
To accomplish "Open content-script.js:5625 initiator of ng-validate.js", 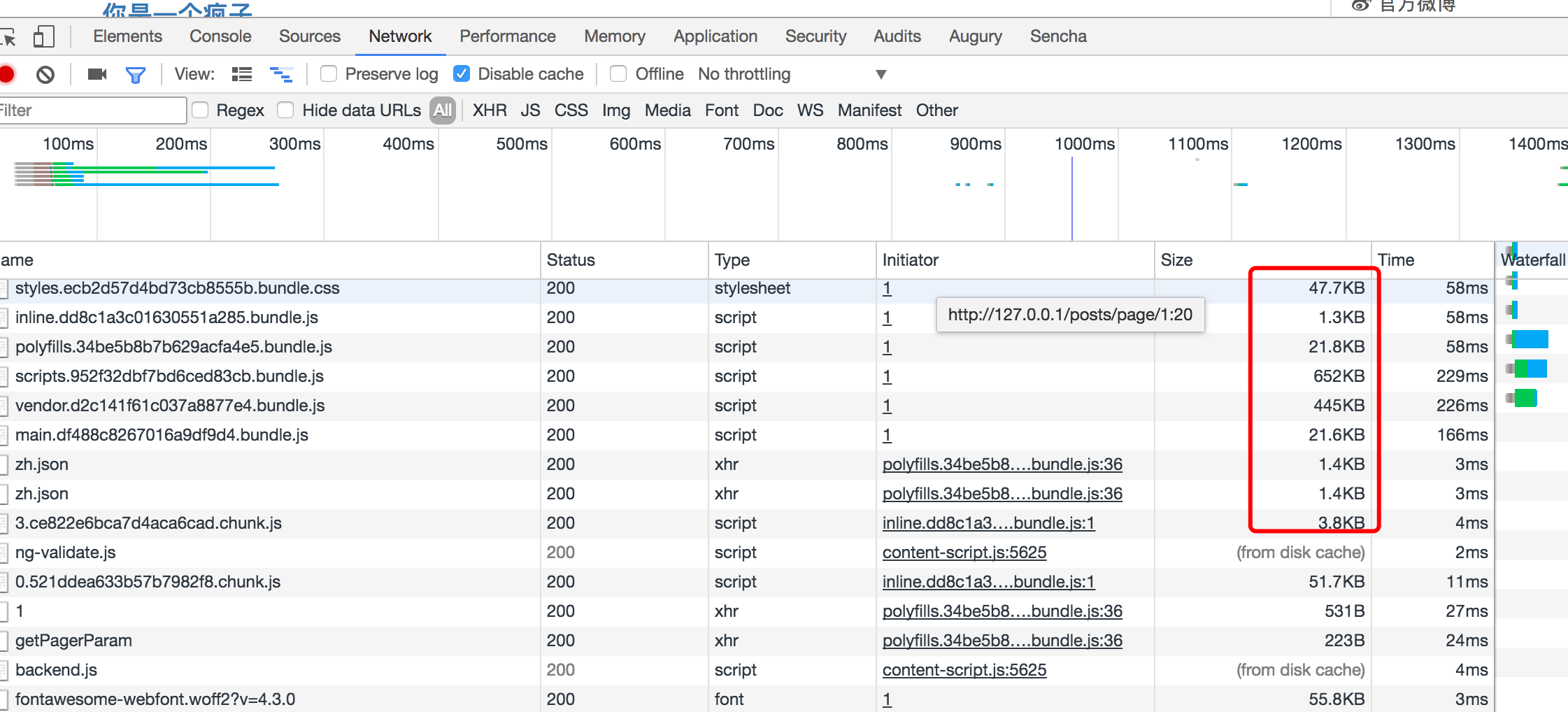I will tap(964, 553).
